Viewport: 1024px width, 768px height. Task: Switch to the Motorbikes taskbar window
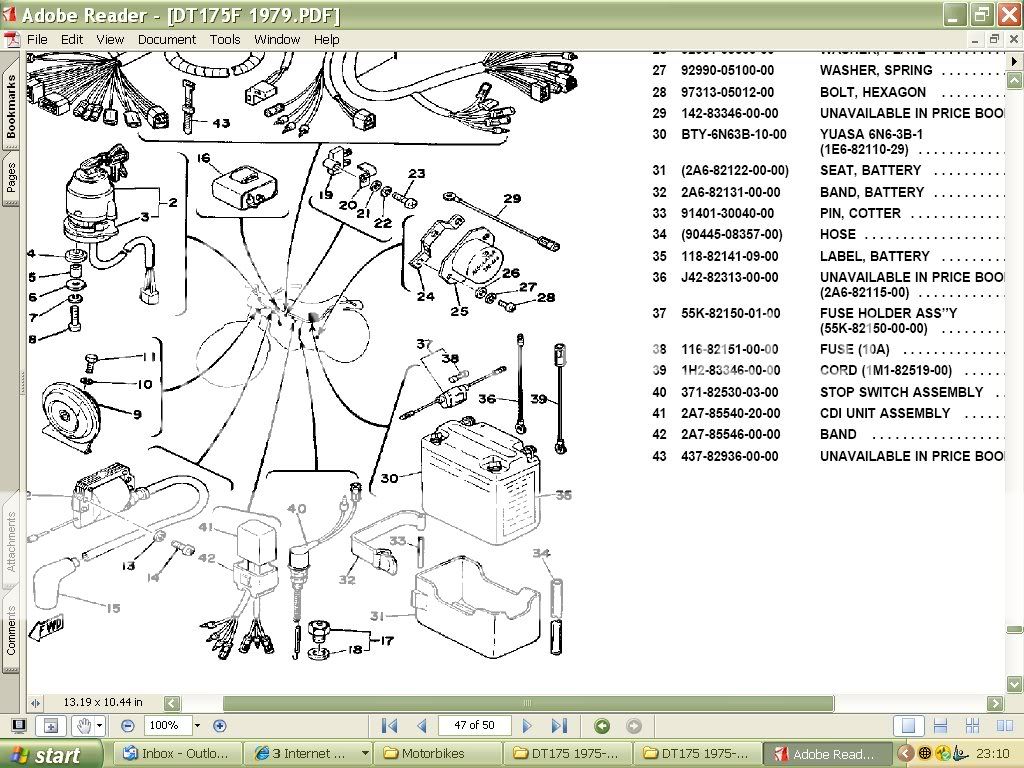(x=437, y=754)
